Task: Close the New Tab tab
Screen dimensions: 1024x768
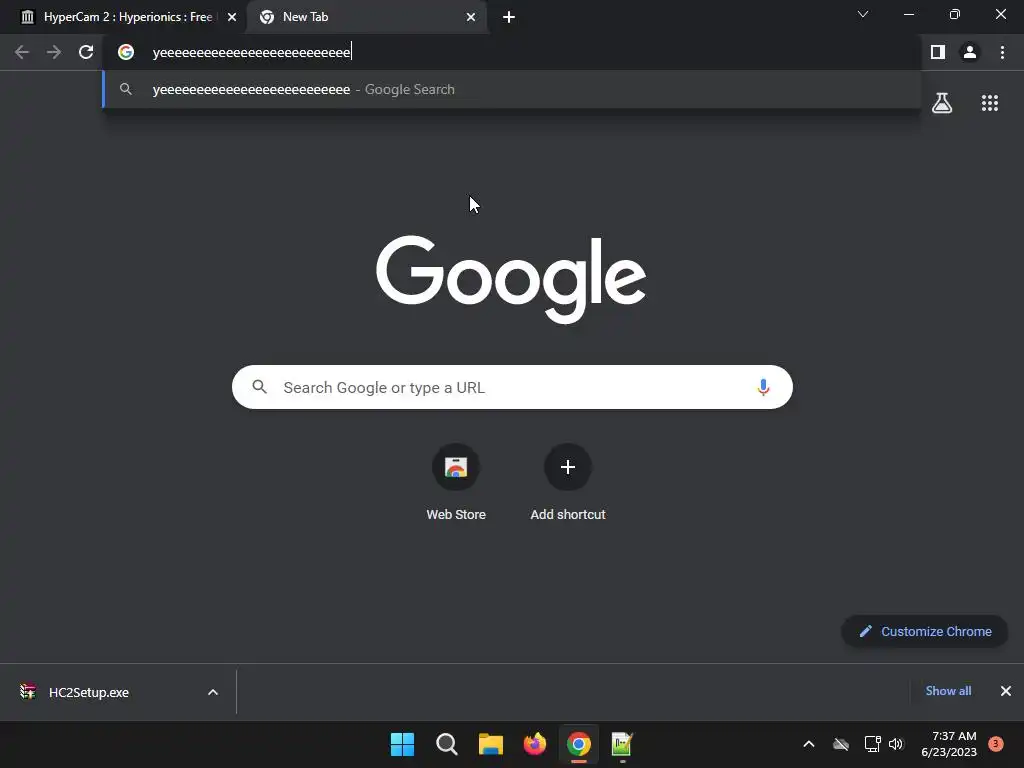Action: tap(471, 17)
